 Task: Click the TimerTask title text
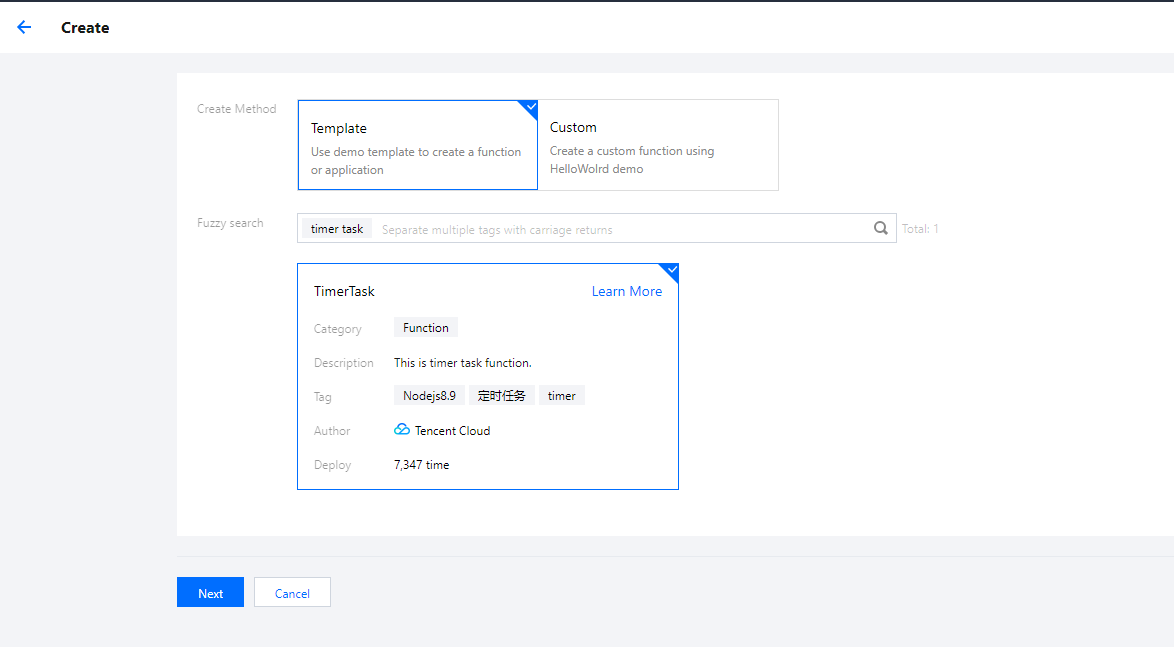(344, 291)
